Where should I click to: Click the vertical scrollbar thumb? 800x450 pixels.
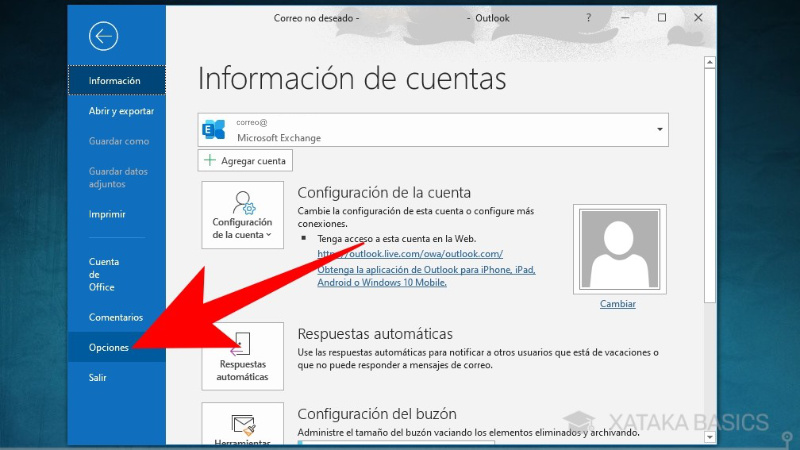click(709, 186)
